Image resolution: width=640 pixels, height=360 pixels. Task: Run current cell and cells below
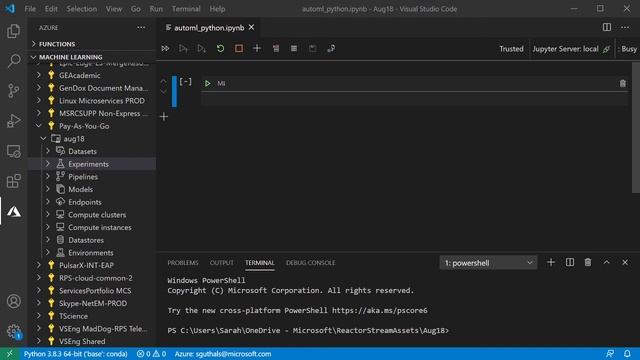pos(202,49)
